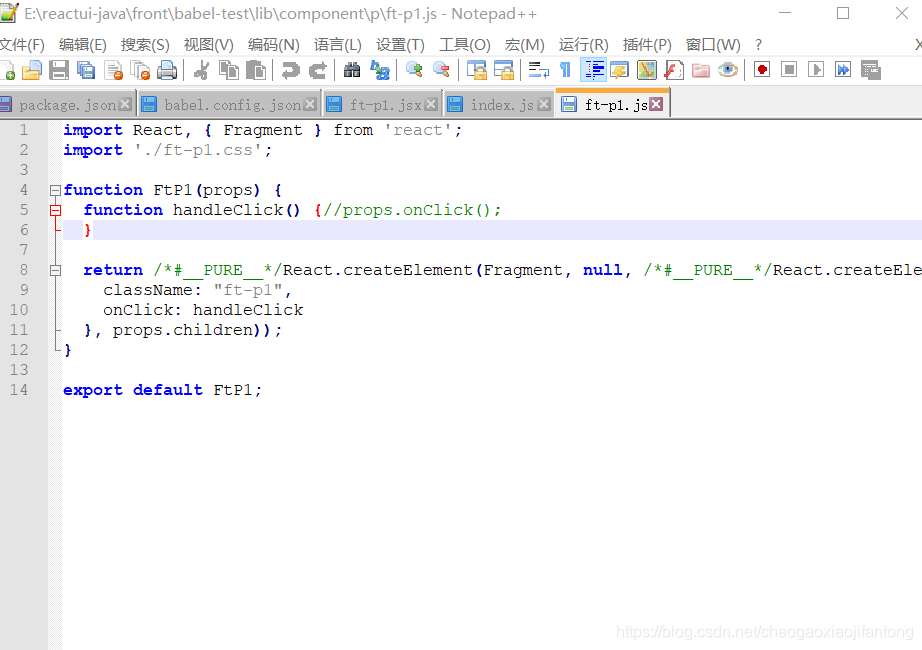Zoom out with the magnifier minus icon
Viewport: 922px width, 650px height.
441,70
